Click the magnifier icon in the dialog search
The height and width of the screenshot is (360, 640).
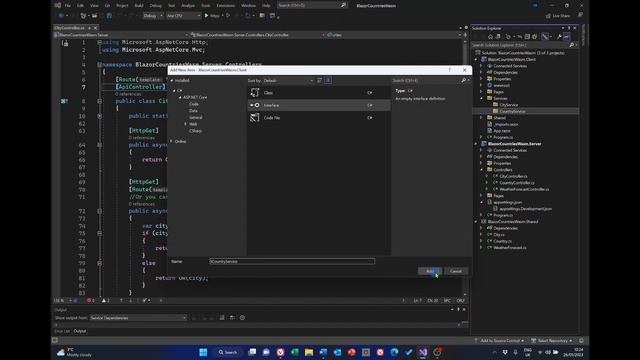point(464,80)
